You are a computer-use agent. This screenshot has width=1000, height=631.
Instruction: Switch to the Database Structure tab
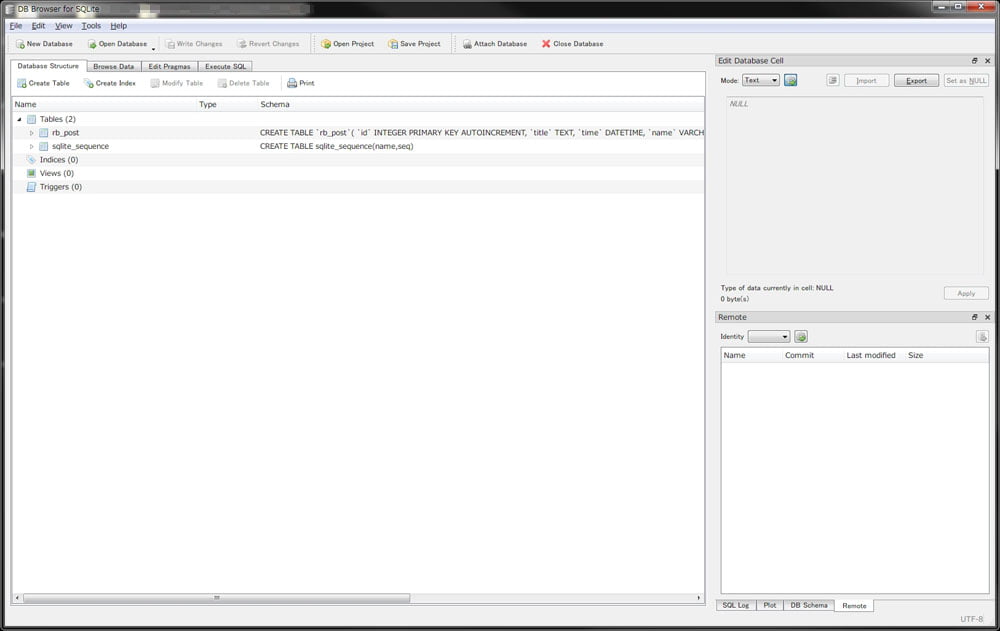tap(48, 66)
